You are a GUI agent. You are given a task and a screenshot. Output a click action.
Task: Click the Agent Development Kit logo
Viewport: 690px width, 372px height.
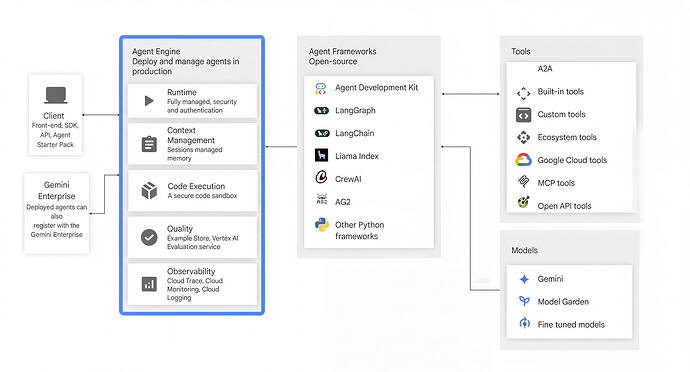coord(321,88)
